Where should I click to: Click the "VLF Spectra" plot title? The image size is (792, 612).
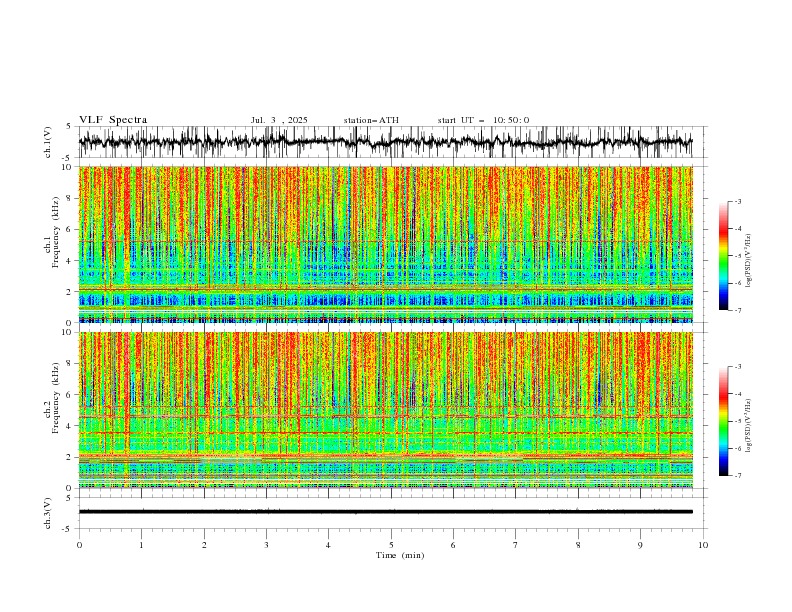[x=113, y=120]
